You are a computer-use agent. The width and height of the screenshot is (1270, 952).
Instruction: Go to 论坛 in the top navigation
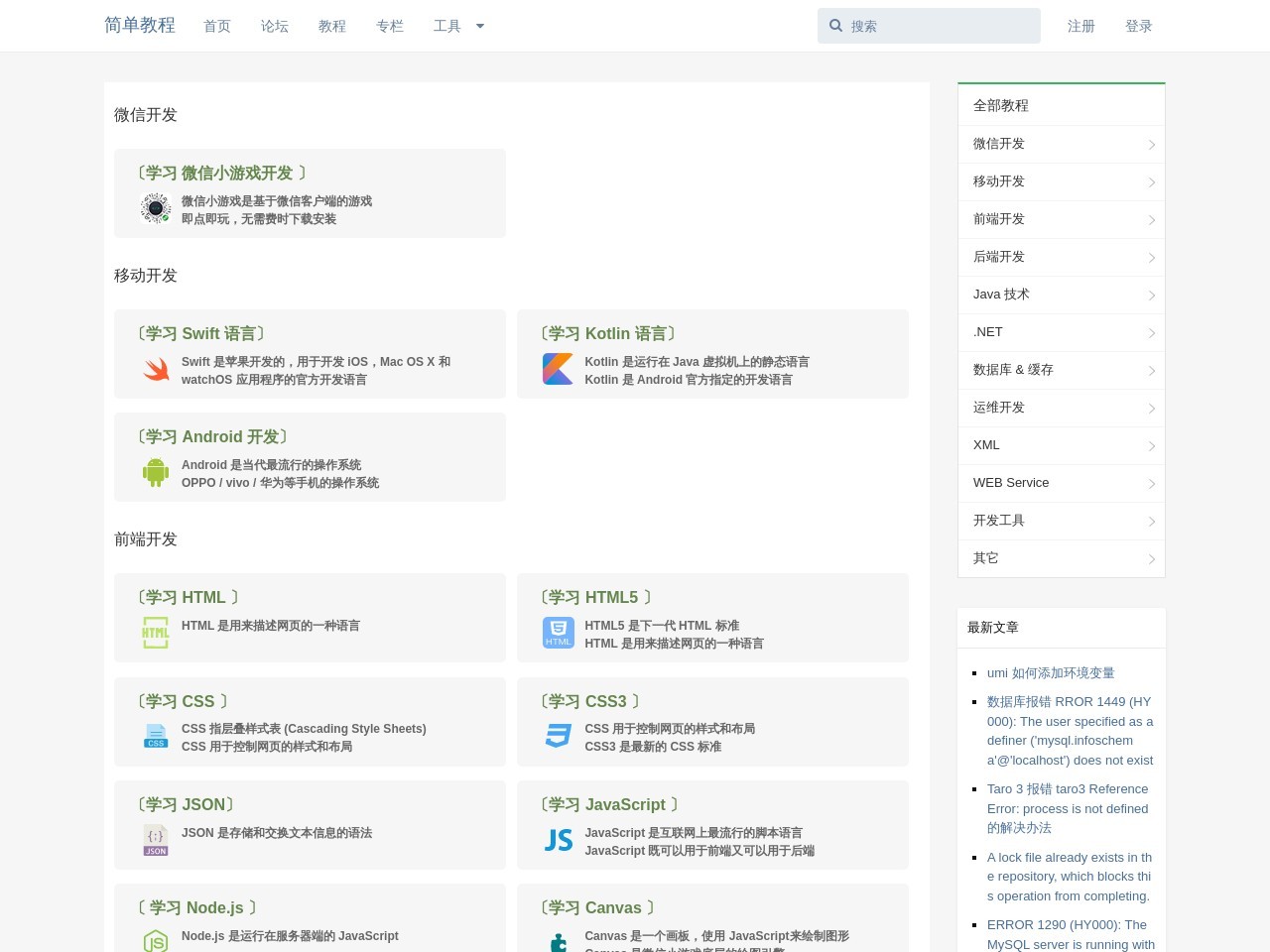point(275,26)
